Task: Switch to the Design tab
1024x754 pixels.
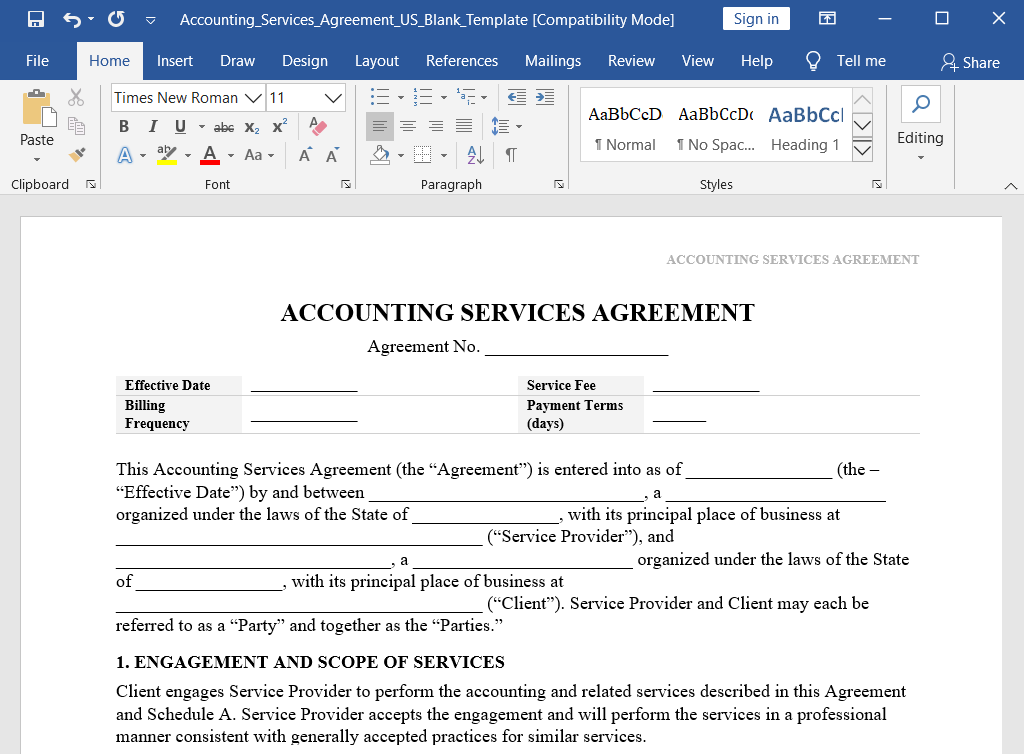Action: tap(304, 61)
